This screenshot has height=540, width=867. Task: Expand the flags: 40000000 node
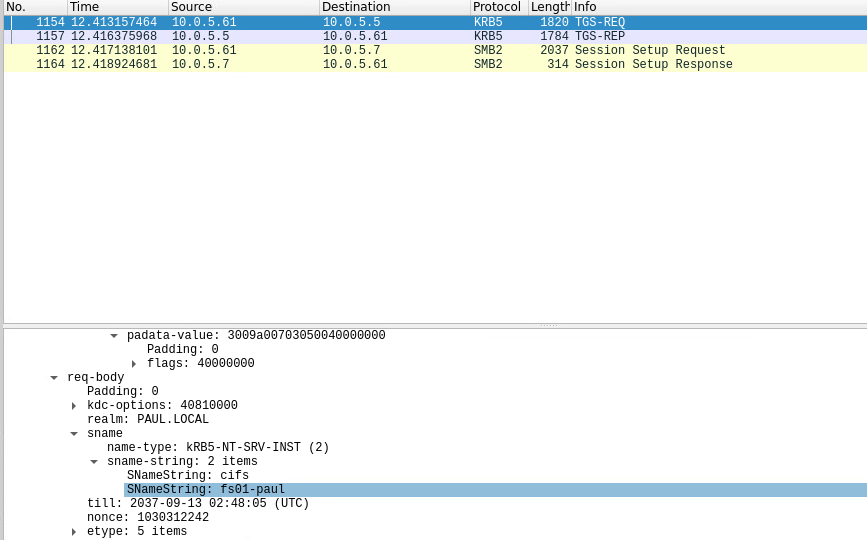(134, 364)
